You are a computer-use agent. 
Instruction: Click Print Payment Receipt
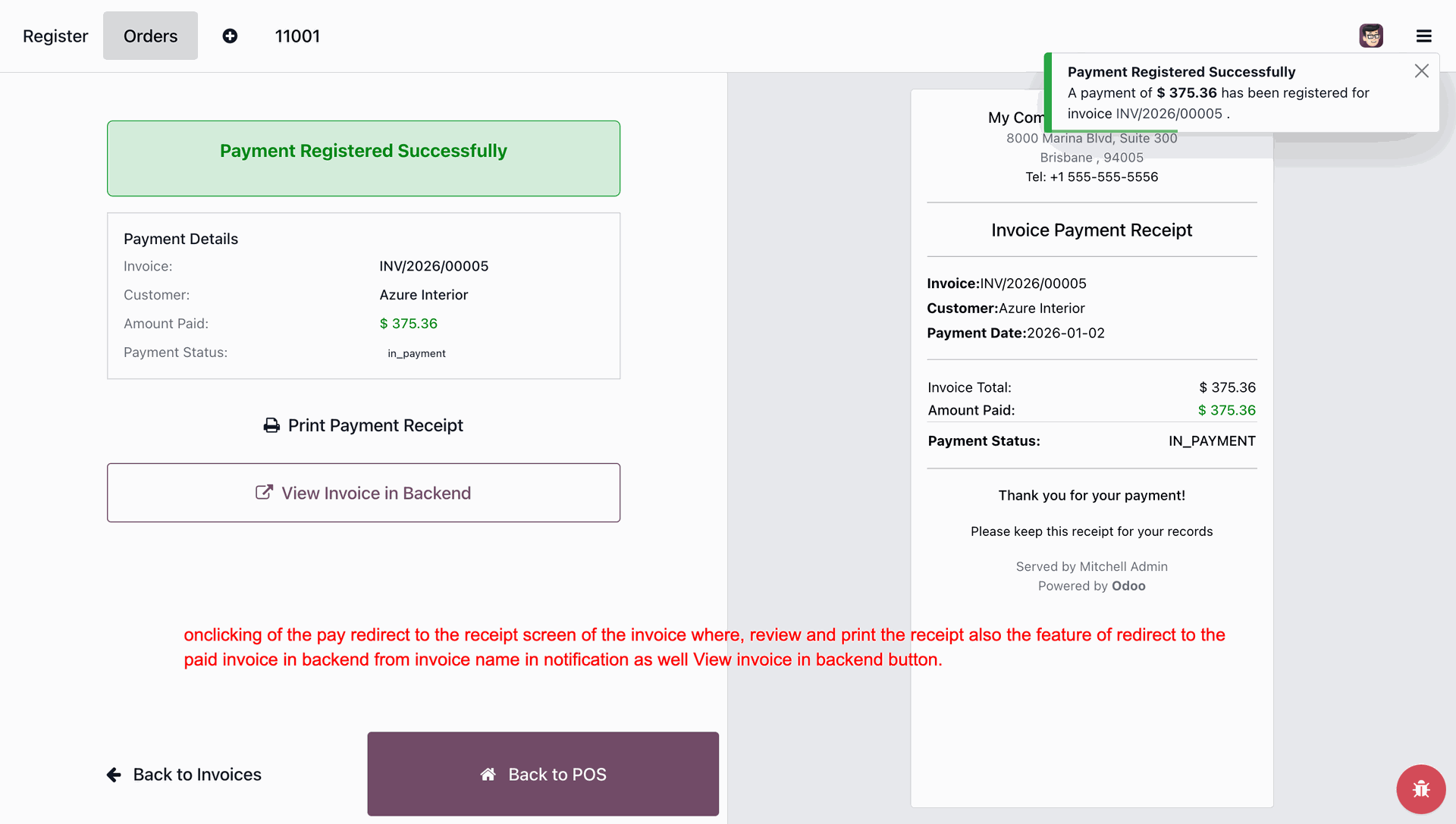[x=375, y=425]
